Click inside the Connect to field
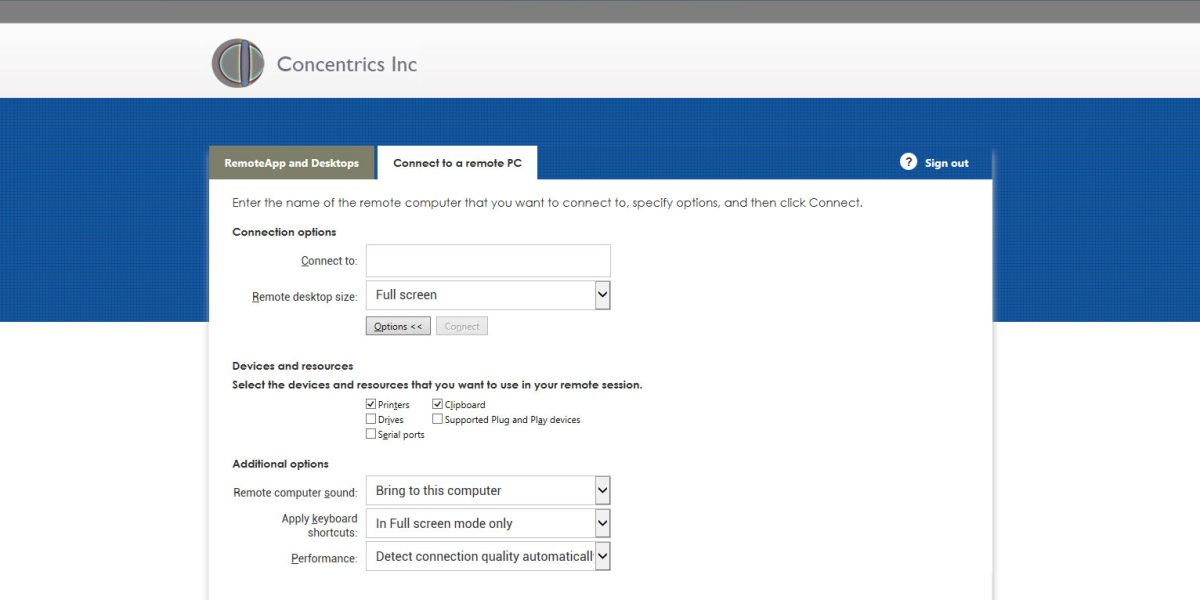 488,260
